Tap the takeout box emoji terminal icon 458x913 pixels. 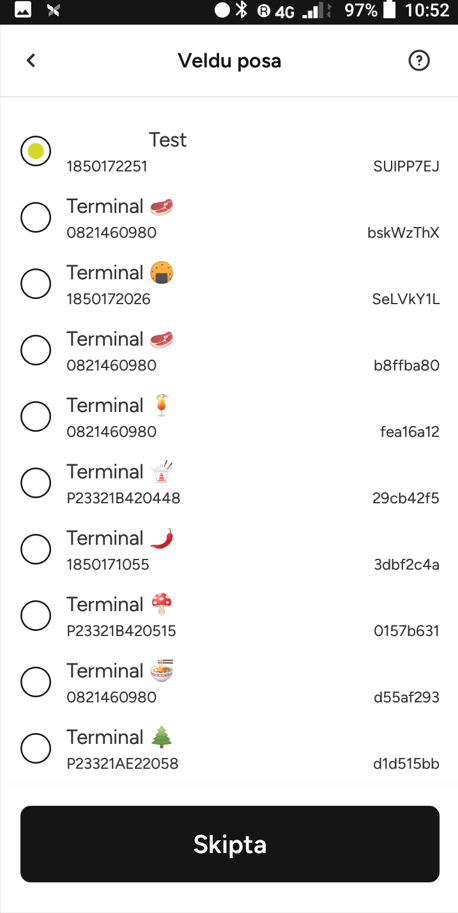[161, 472]
